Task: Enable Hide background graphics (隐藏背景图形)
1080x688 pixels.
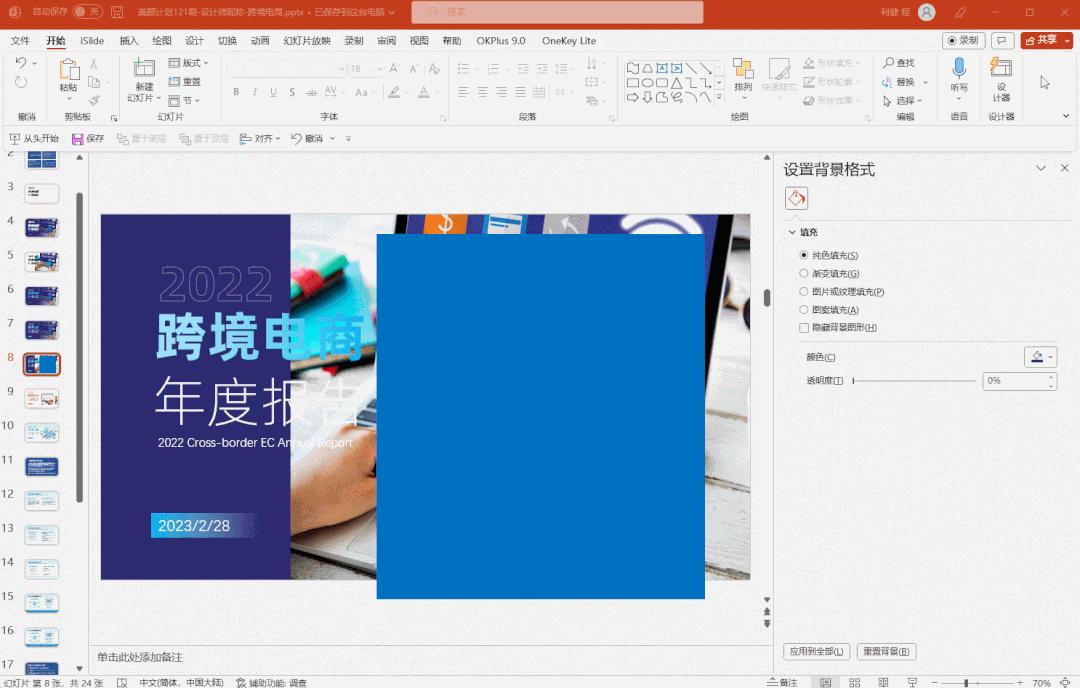Action: [804, 327]
